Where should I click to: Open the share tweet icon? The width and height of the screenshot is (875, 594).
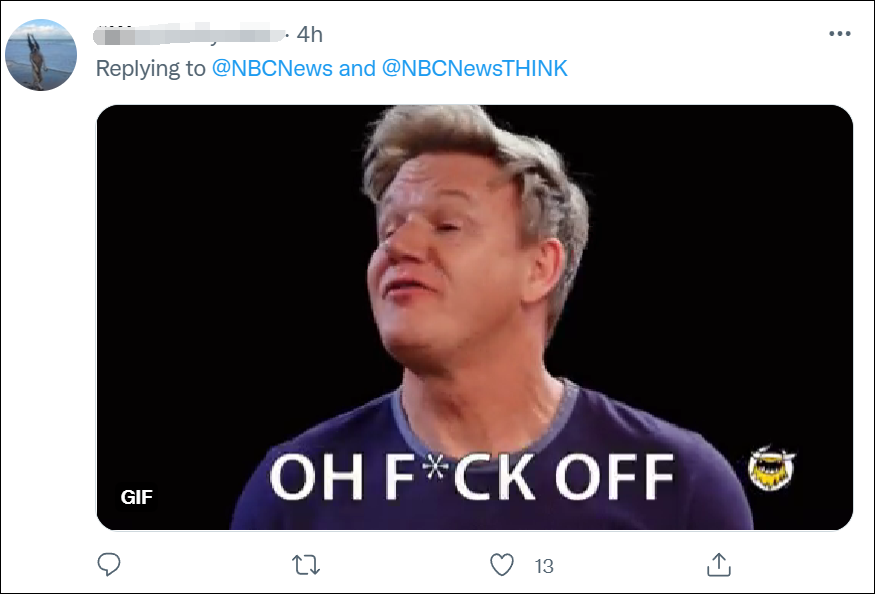pos(718,565)
